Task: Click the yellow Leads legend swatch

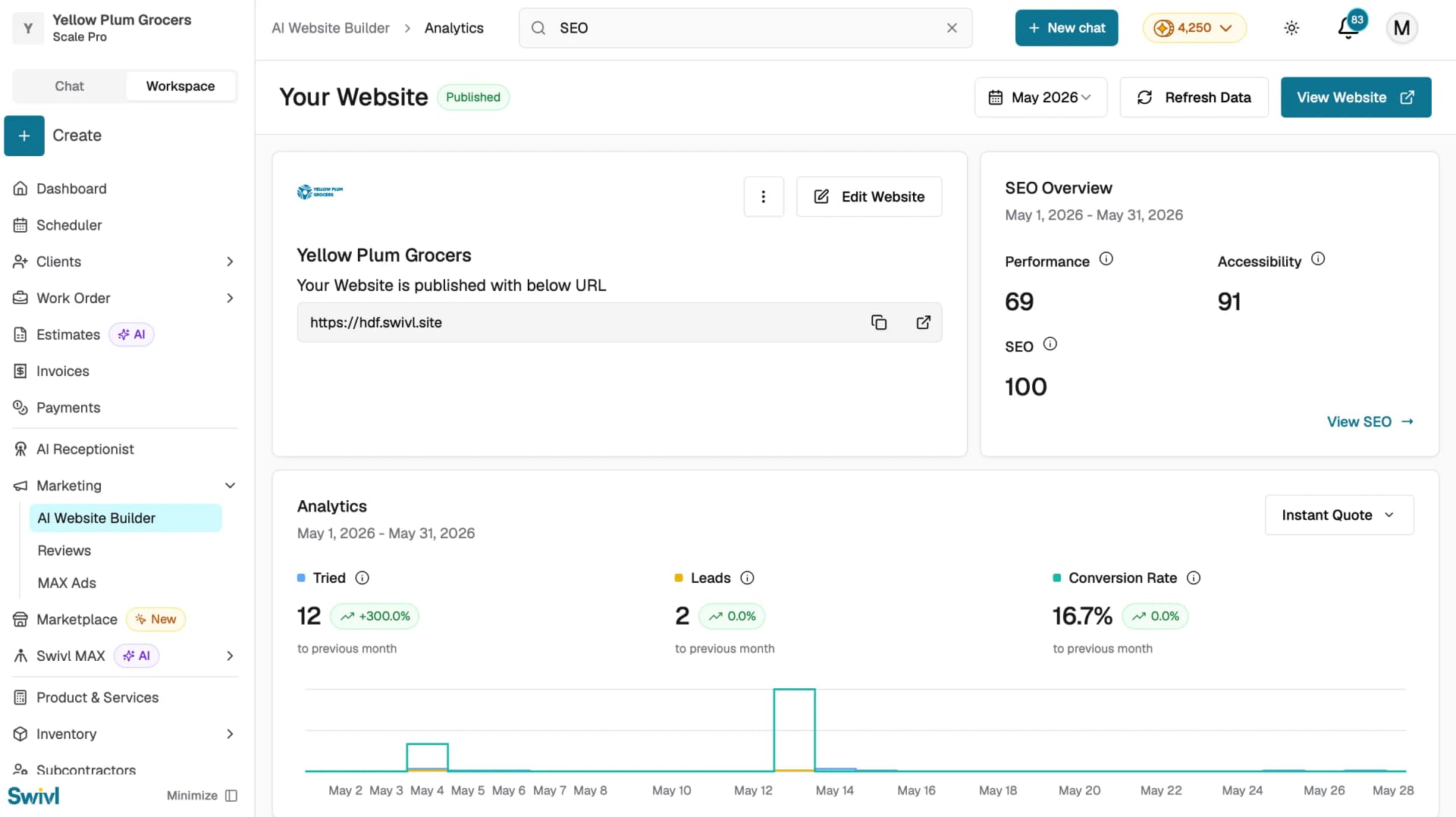Action: [679, 578]
